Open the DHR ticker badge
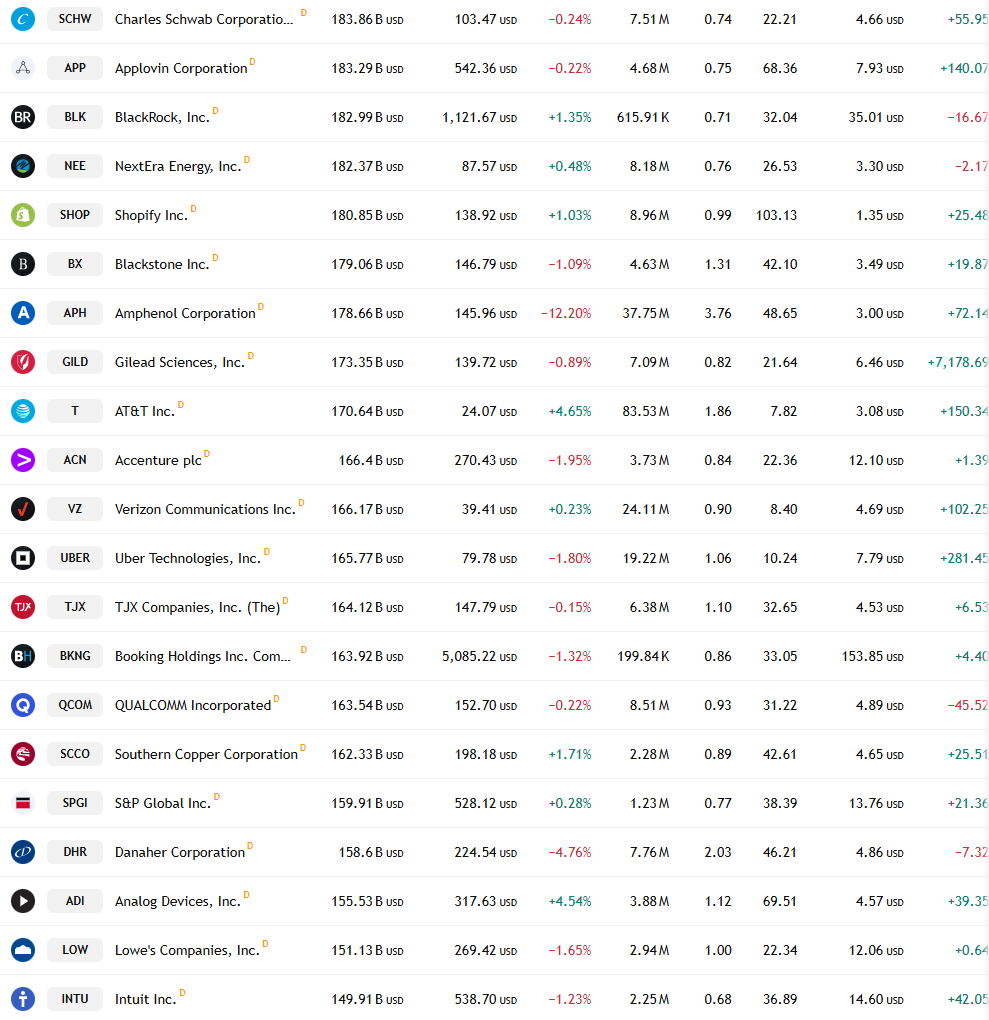Image resolution: width=989 pixels, height=1020 pixels. 75,852
